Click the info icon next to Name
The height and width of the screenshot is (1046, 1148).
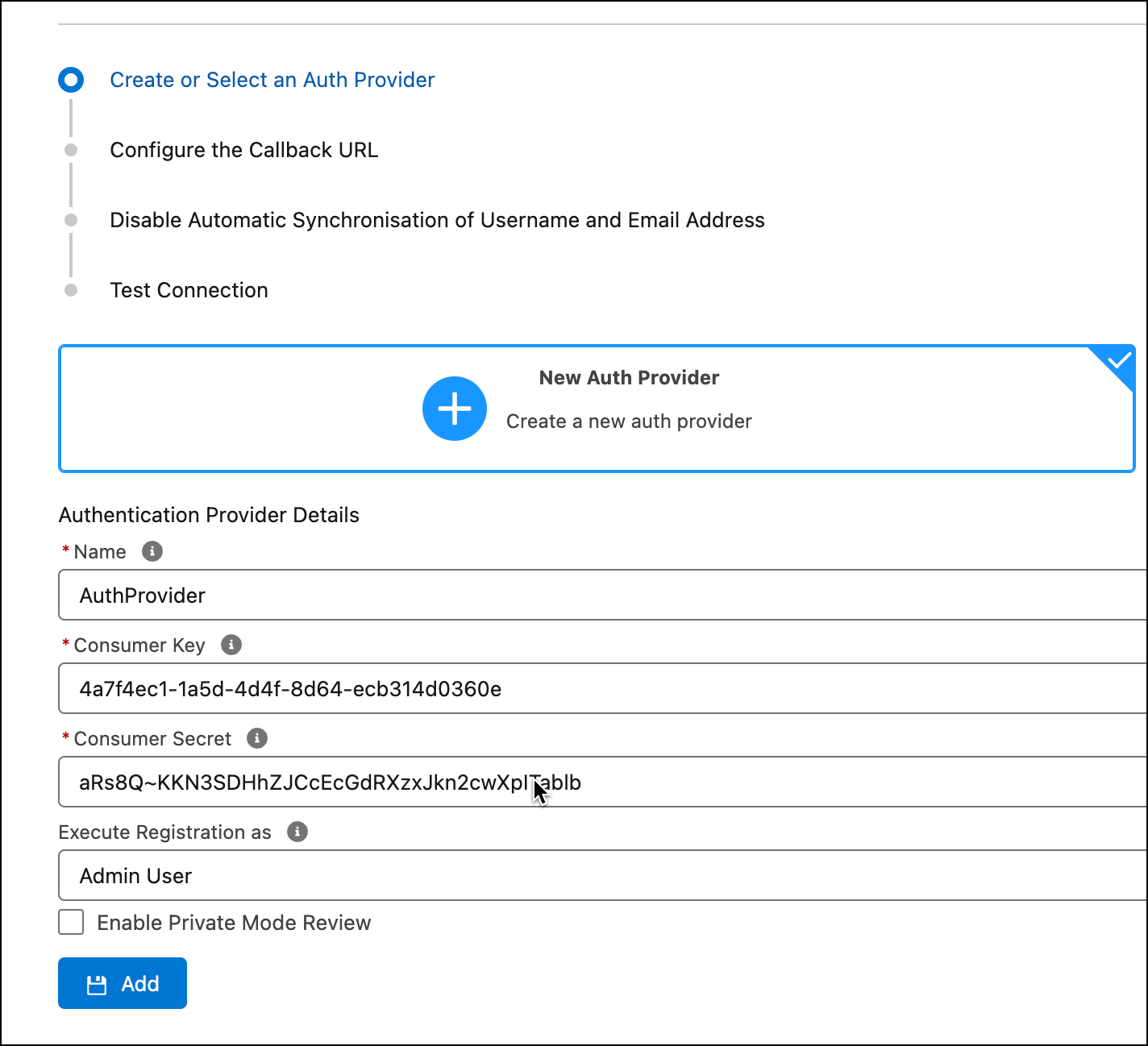[152, 551]
